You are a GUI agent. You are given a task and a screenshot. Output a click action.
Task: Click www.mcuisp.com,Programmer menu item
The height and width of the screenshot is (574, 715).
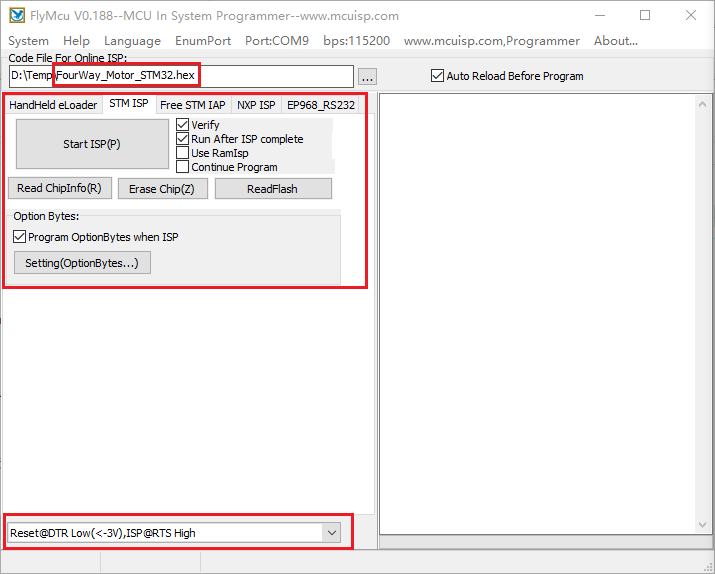(492, 41)
